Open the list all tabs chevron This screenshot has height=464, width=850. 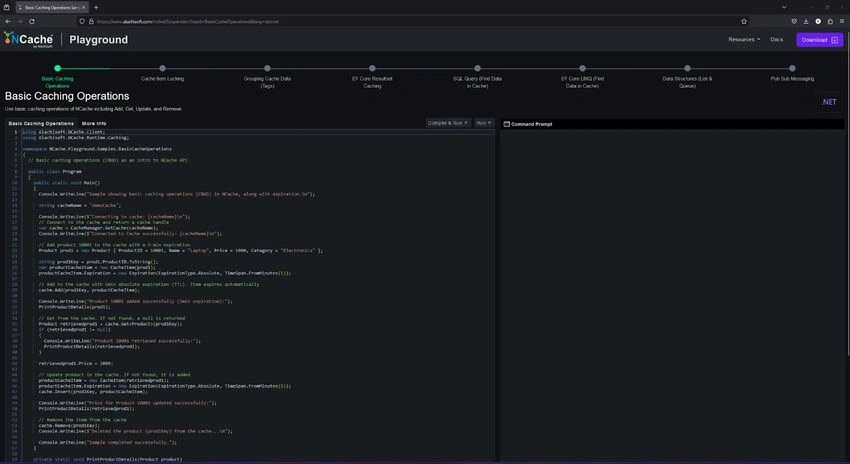coord(784,8)
